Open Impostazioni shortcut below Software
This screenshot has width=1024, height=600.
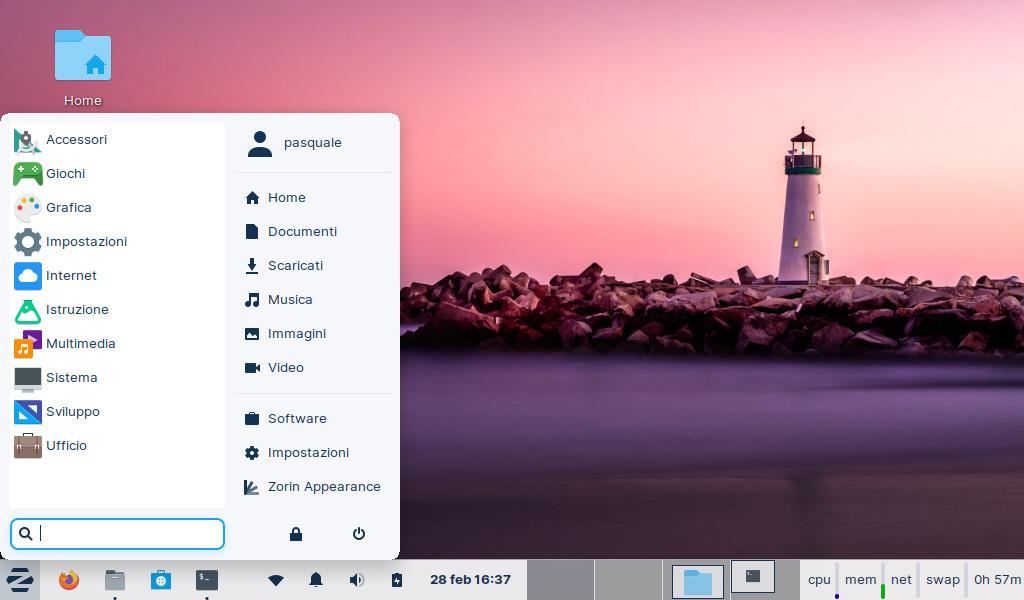click(x=313, y=452)
